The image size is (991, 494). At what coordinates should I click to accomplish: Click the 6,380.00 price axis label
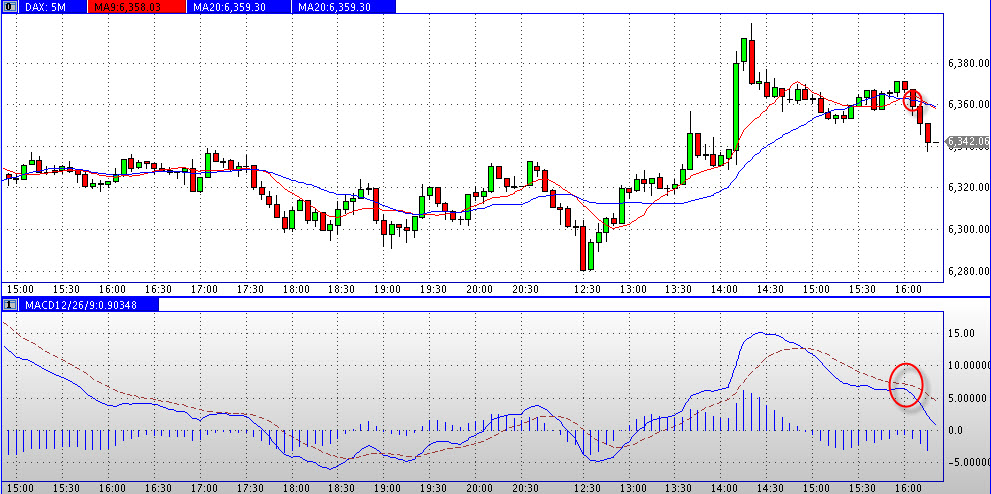pyautogui.click(x=965, y=63)
